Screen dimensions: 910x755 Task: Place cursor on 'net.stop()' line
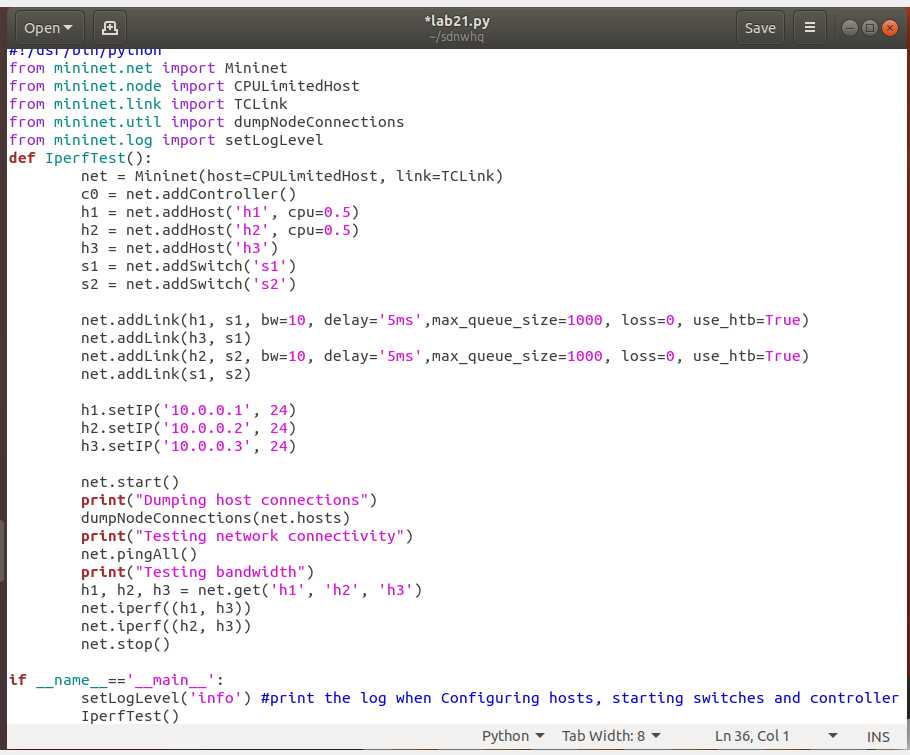[125, 644]
